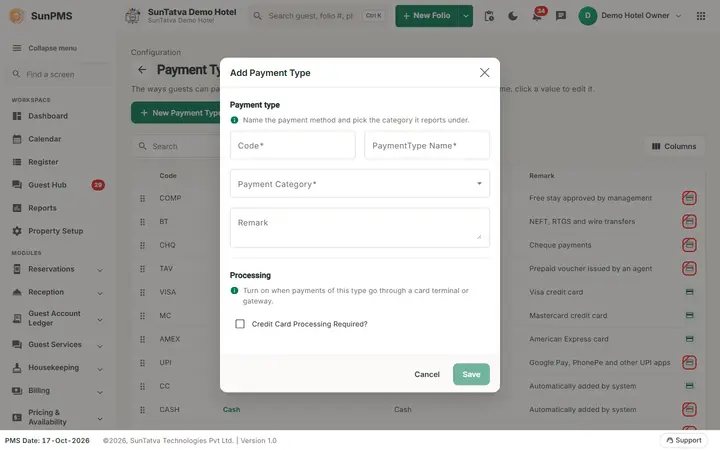Click the VISA row drag handle
The image size is (720, 450).
(x=142, y=292)
